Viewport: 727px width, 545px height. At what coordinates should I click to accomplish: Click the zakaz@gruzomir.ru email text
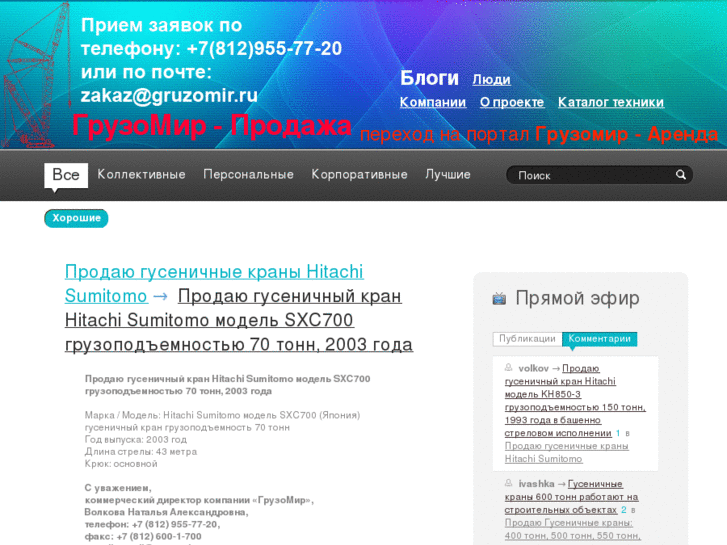[169, 96]
